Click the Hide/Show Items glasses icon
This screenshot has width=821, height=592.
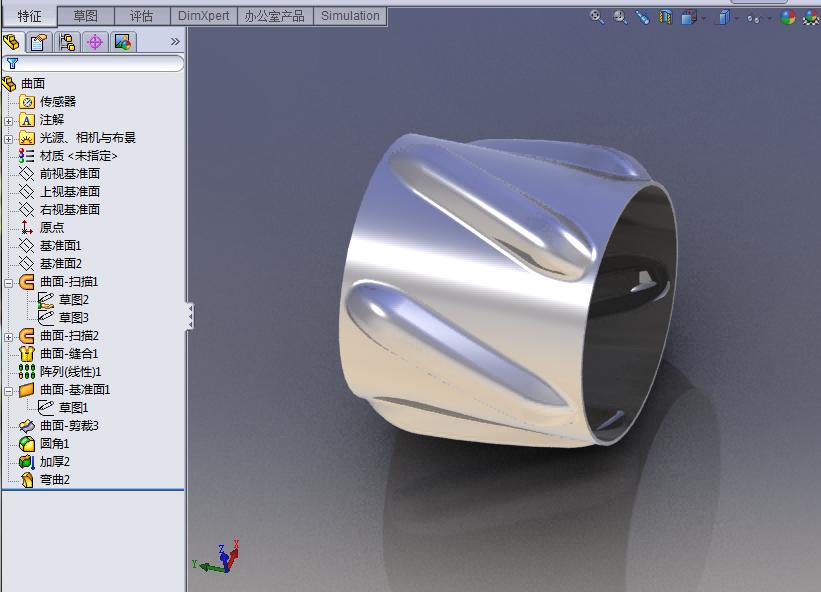pos(753,19)
